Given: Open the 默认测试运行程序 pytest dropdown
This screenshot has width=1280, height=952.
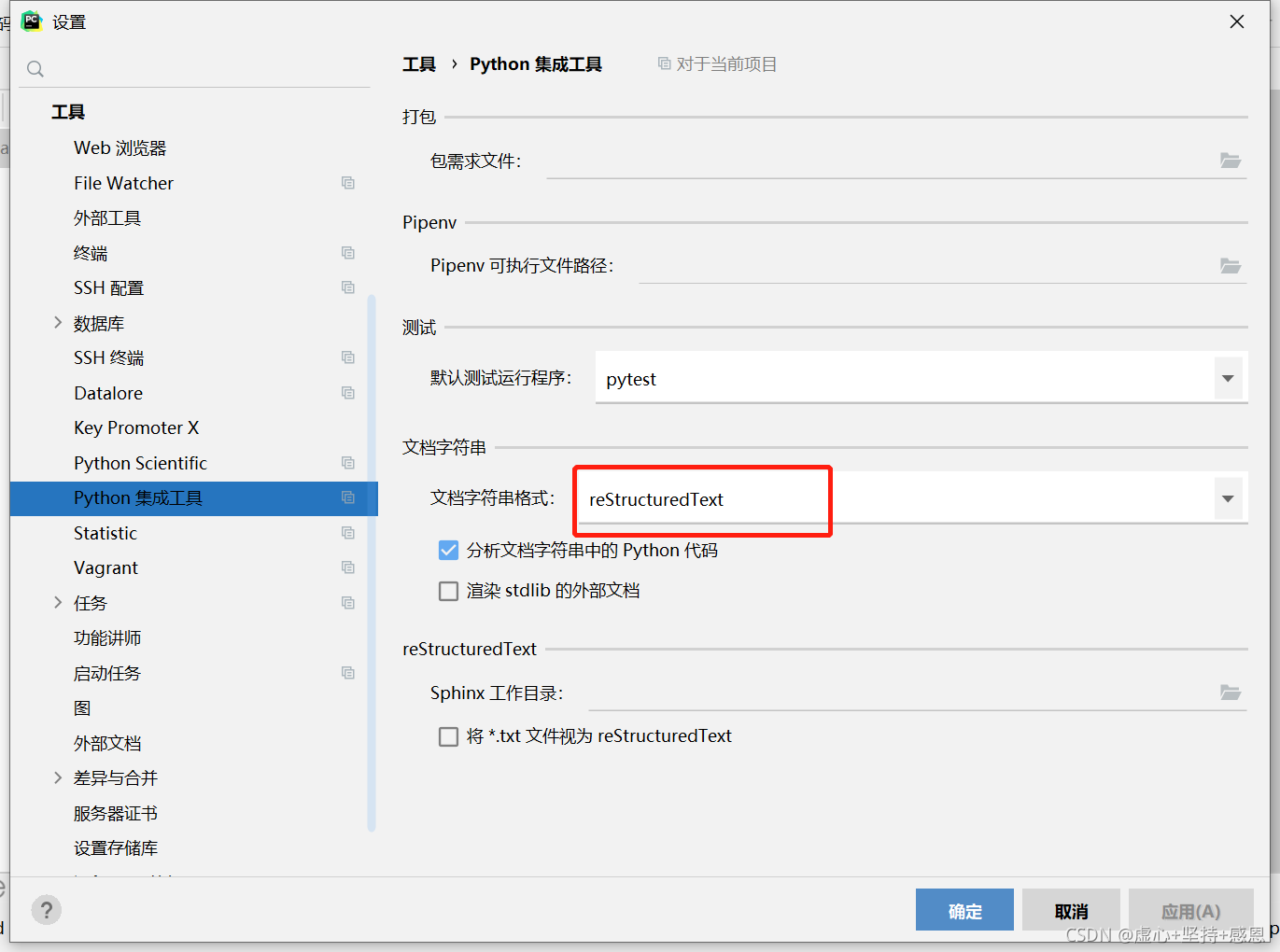Looking at the screenshot, I should [x=1228, y=378].
